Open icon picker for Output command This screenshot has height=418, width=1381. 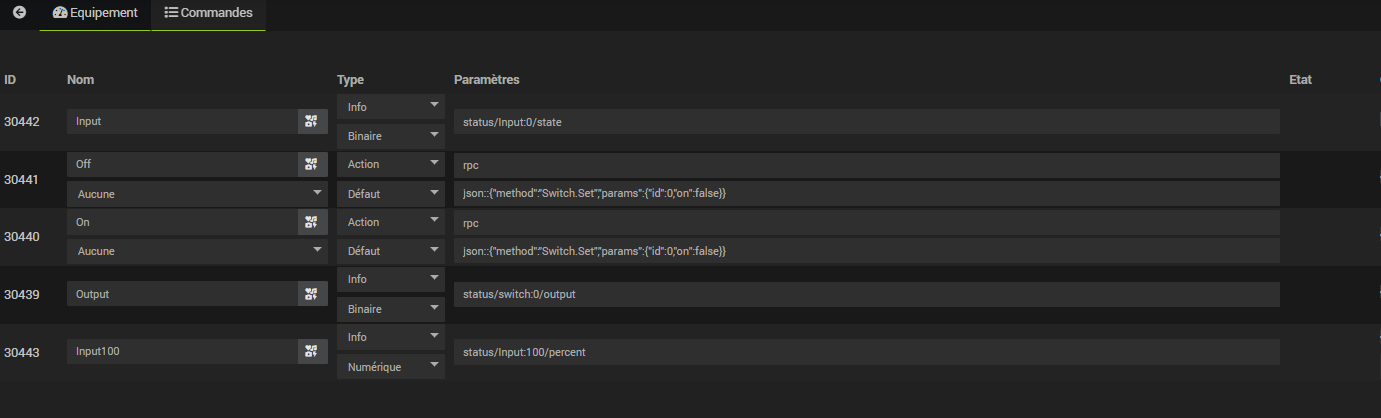[x=312, y=294]
